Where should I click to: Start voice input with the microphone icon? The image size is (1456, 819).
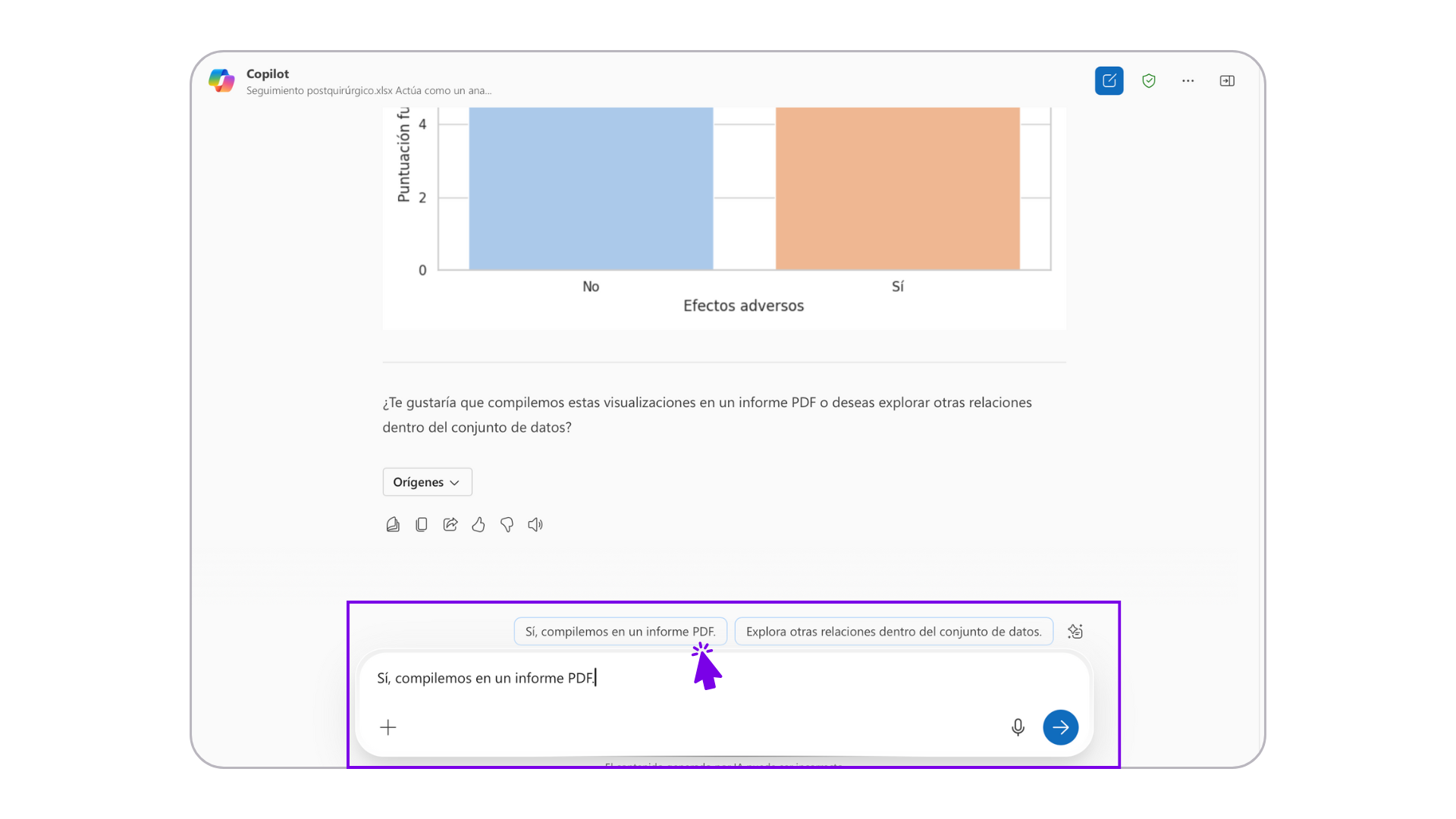click(x=1018, y=727)
